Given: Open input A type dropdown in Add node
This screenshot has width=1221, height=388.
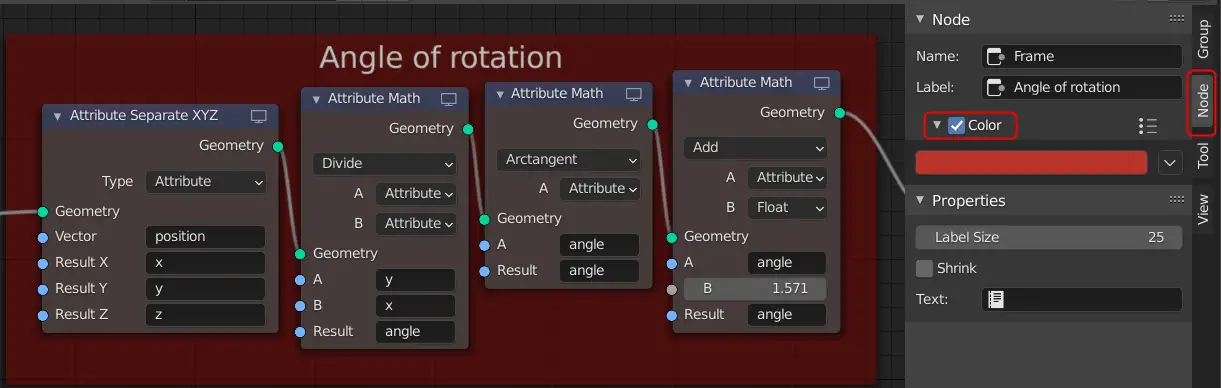Looking at the screenshot, I should click(787, 178).
